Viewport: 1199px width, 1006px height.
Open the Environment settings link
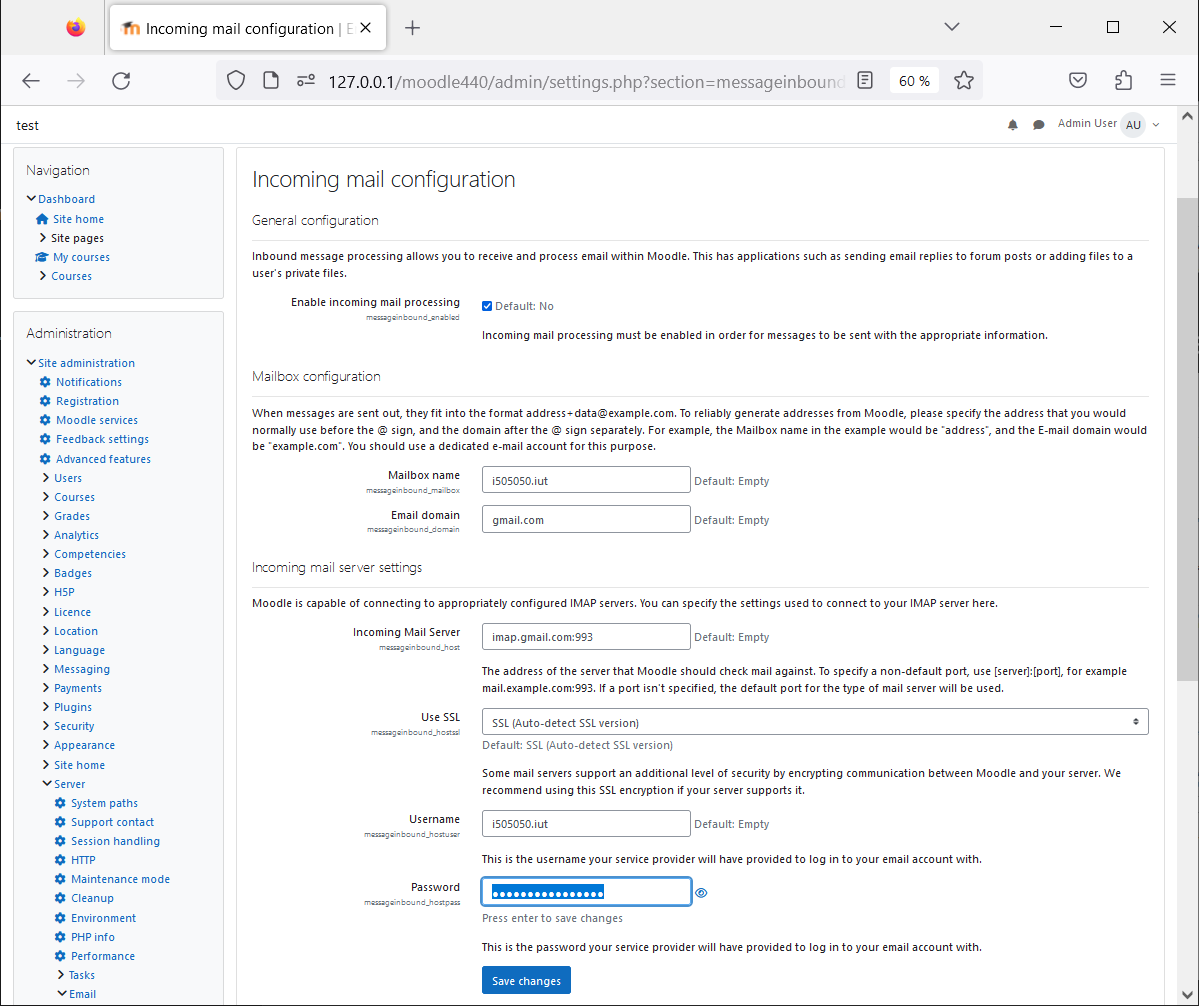pos(103,917)
